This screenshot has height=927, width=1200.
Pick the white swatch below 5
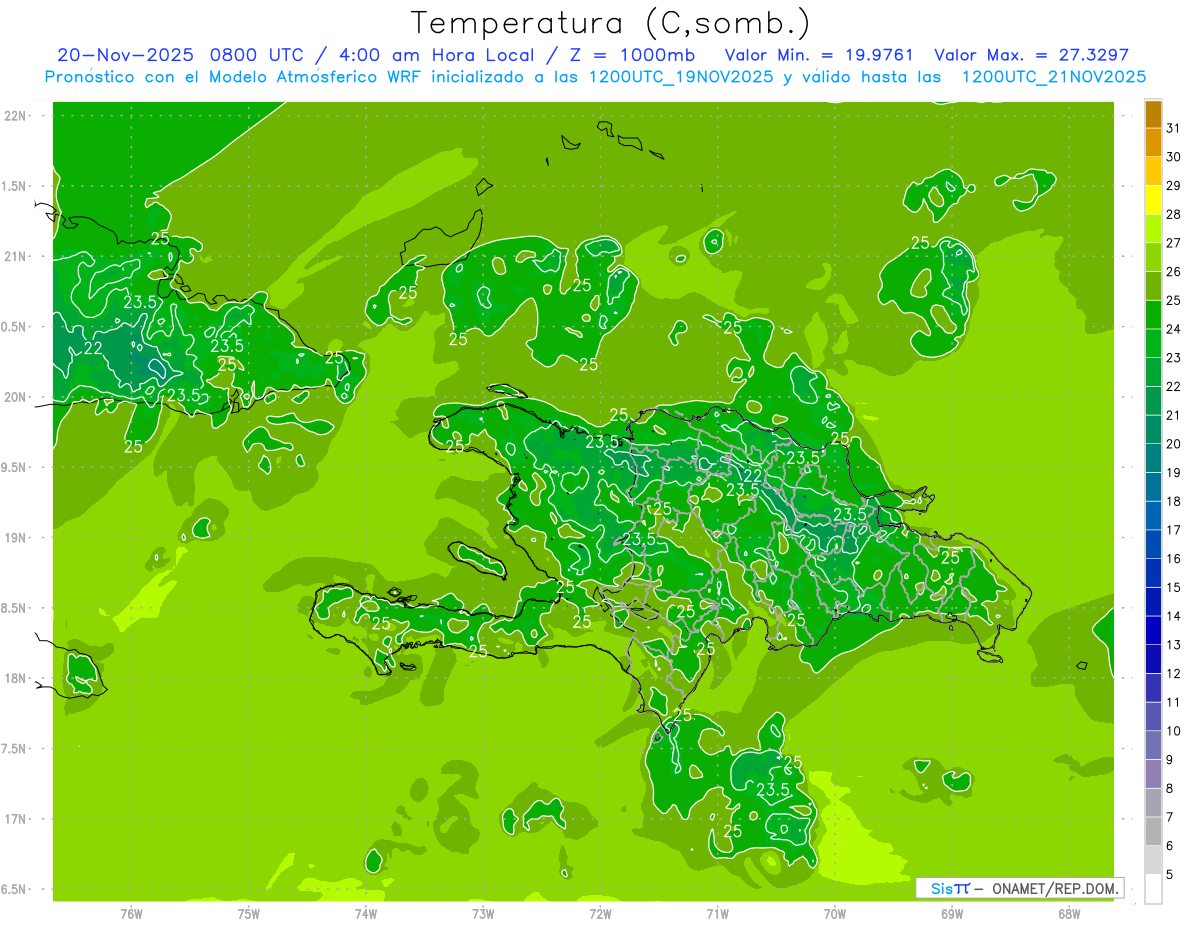[1153, 889]
